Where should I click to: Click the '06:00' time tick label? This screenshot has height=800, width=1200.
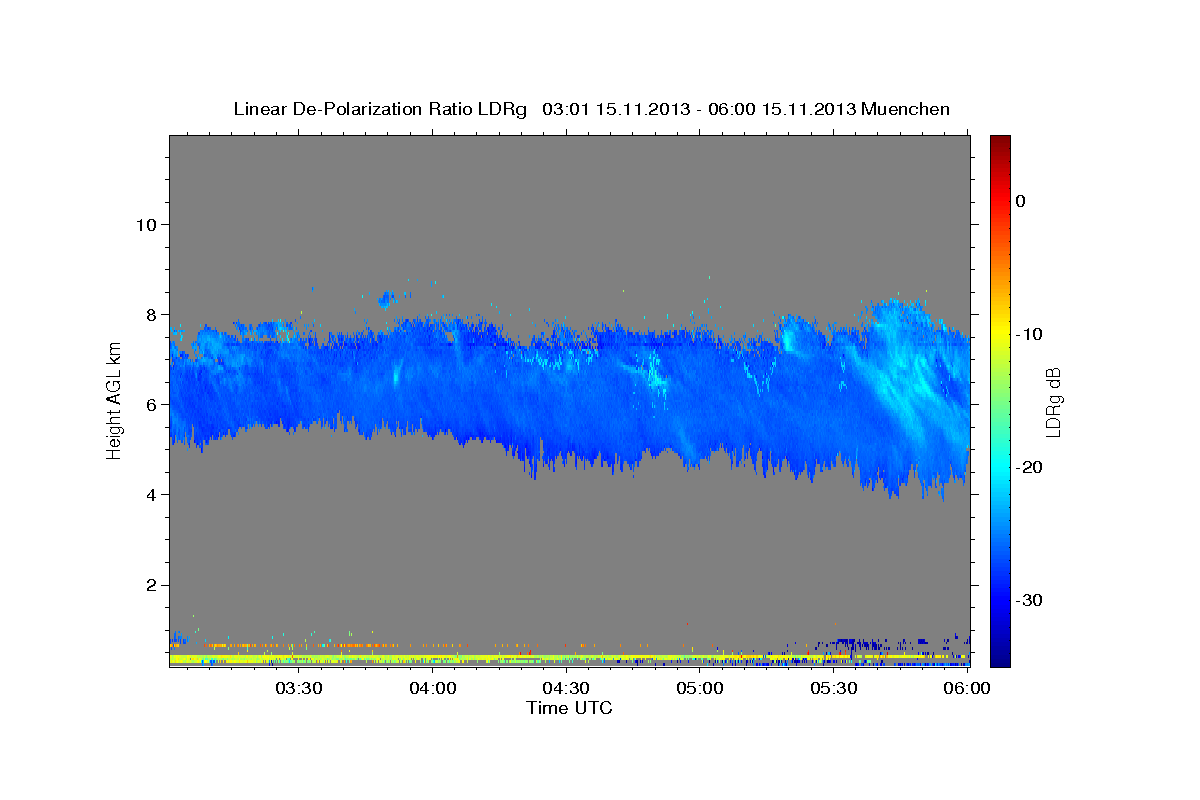[x=967, y=688]
